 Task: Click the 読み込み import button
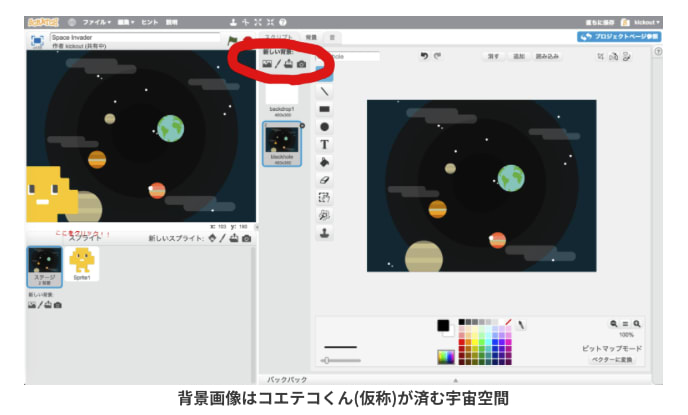click(x=547, y=56)
